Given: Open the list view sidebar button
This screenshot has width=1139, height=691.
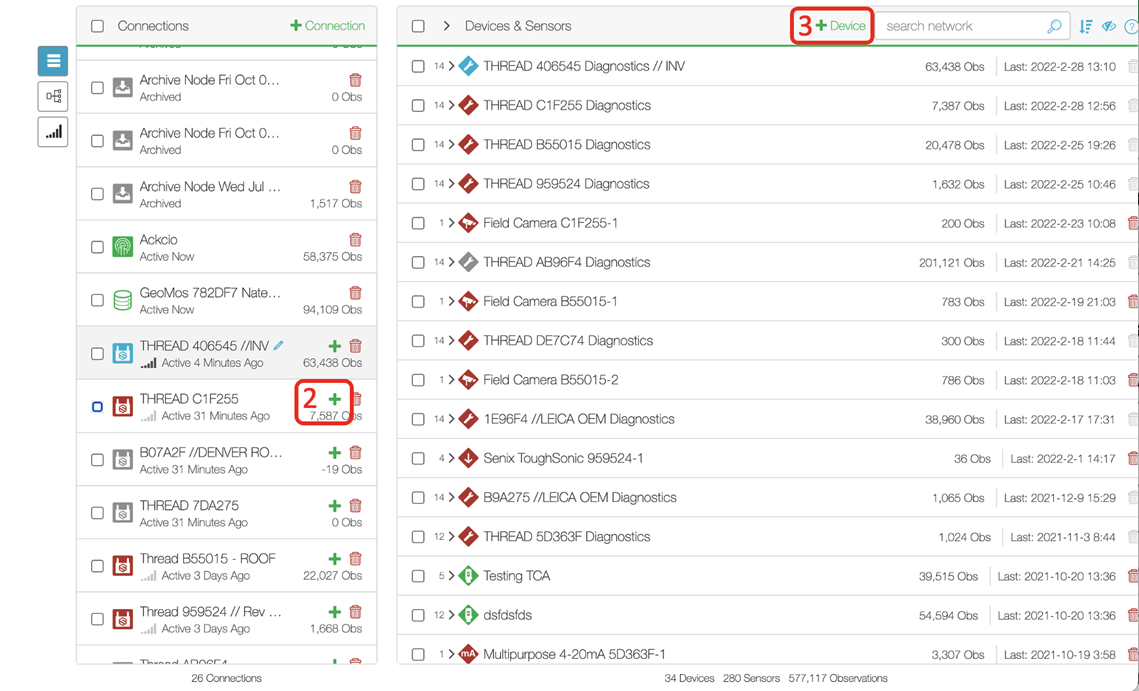Looking at the screenshot, I should click(53, 61).
